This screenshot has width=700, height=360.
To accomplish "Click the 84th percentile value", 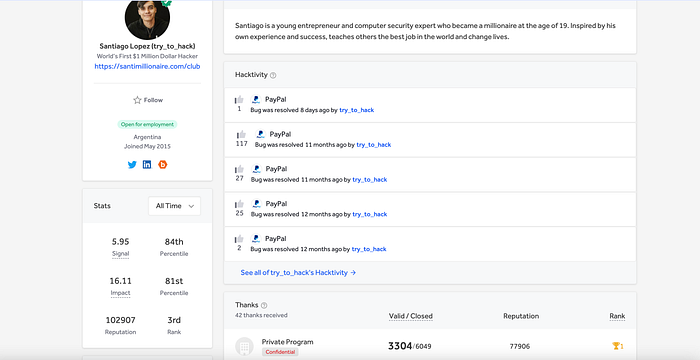I will pos(174,242).
